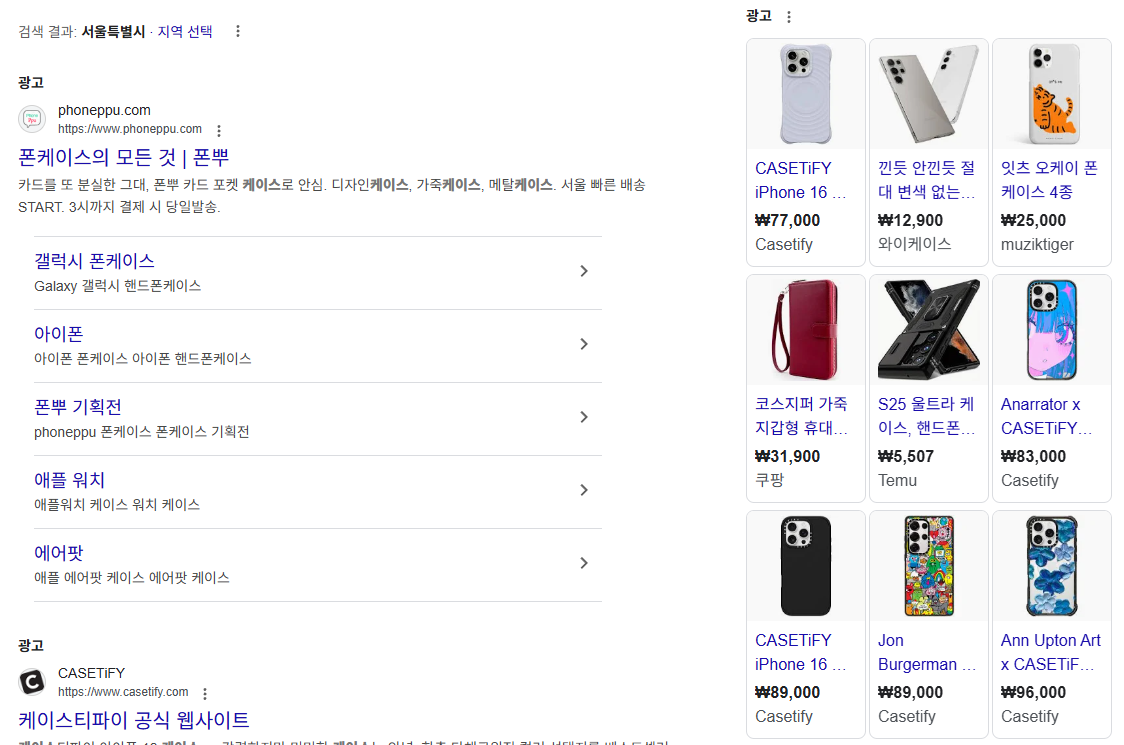
Task: Open the 폰뿌 기획전 link
Action: tap(77, 407)
